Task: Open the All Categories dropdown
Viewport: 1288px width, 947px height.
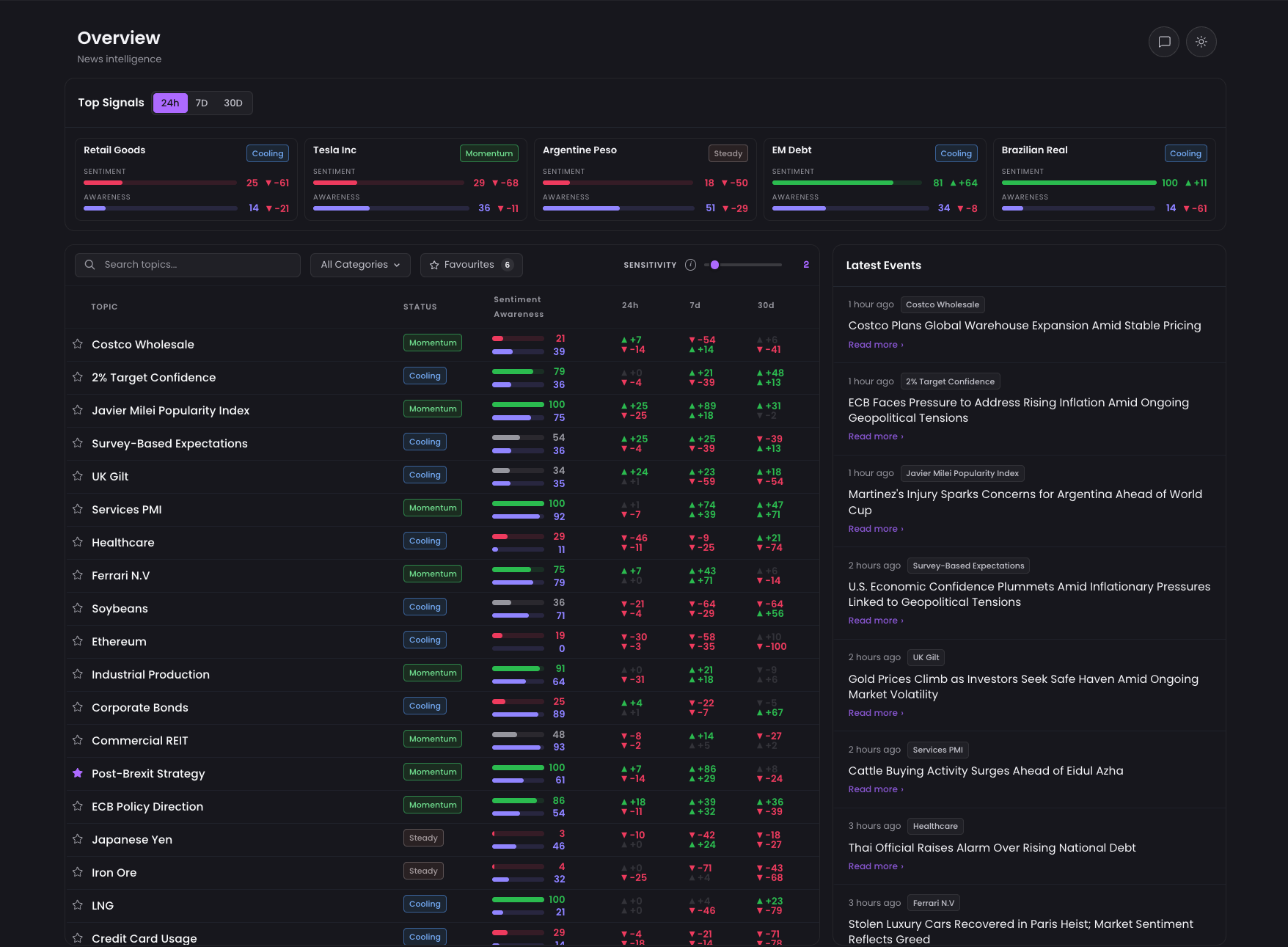Action: click(360, 265)
